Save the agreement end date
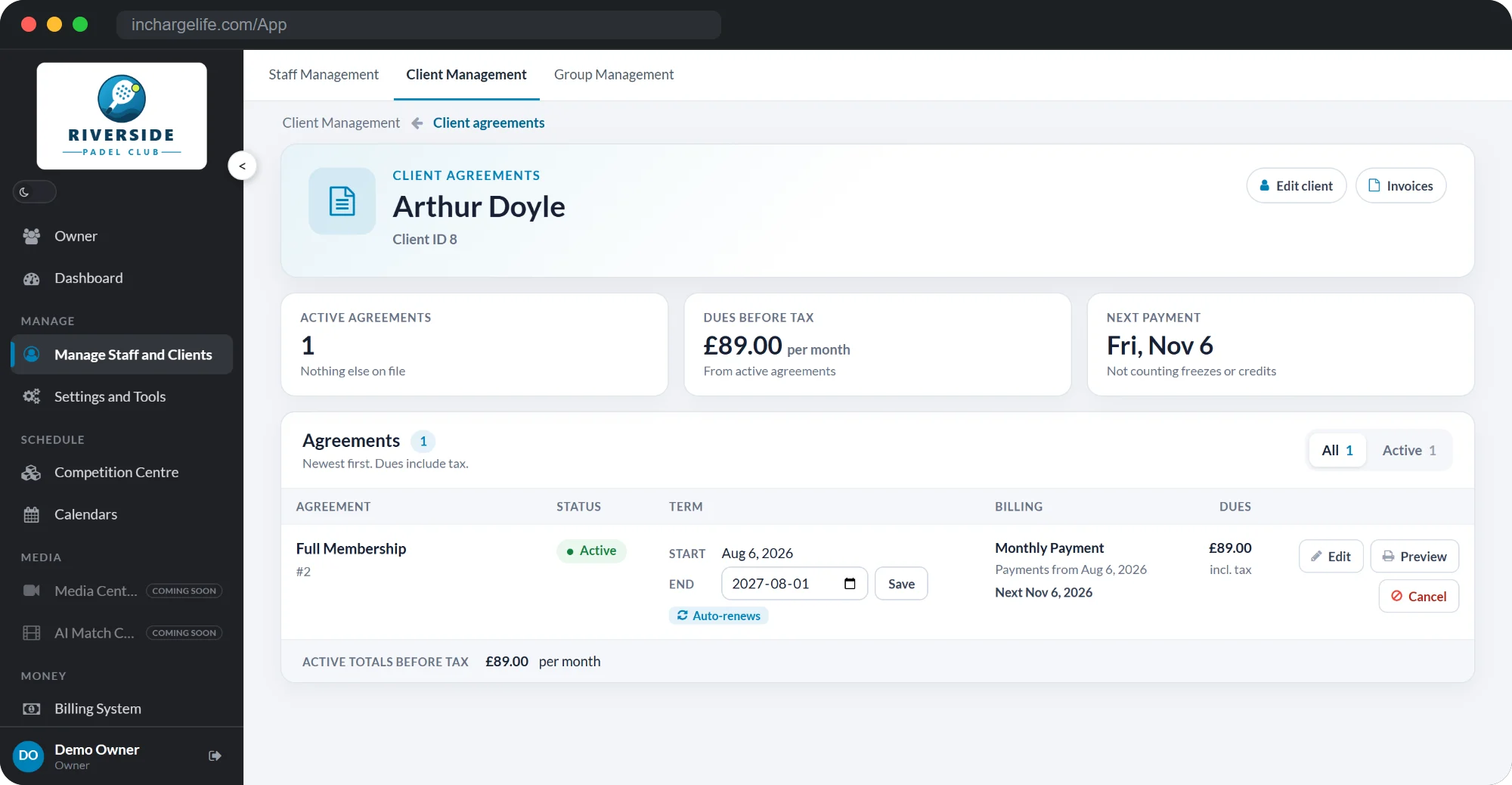 [901, 584]
